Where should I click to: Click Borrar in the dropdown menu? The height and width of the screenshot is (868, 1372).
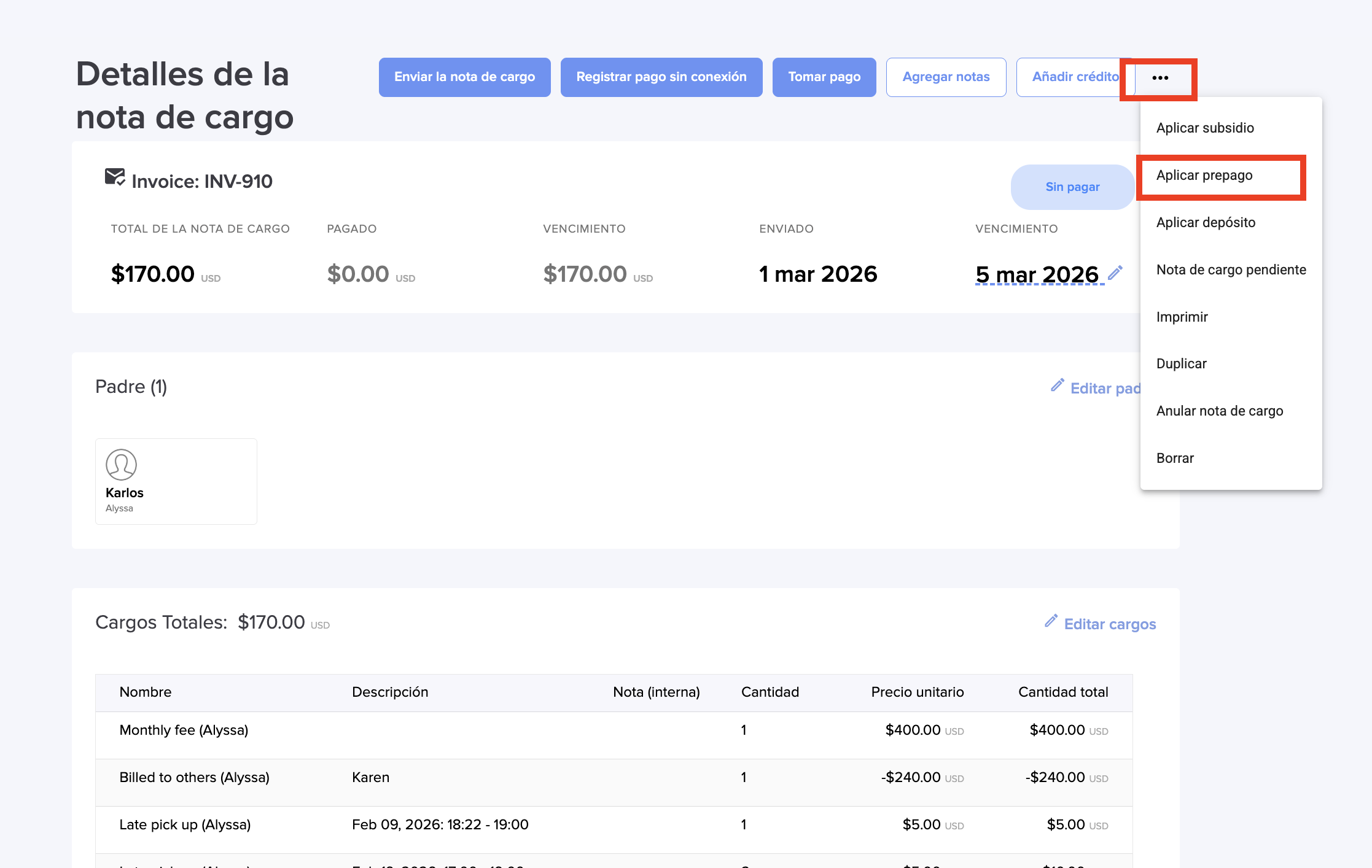(1174, 458)
